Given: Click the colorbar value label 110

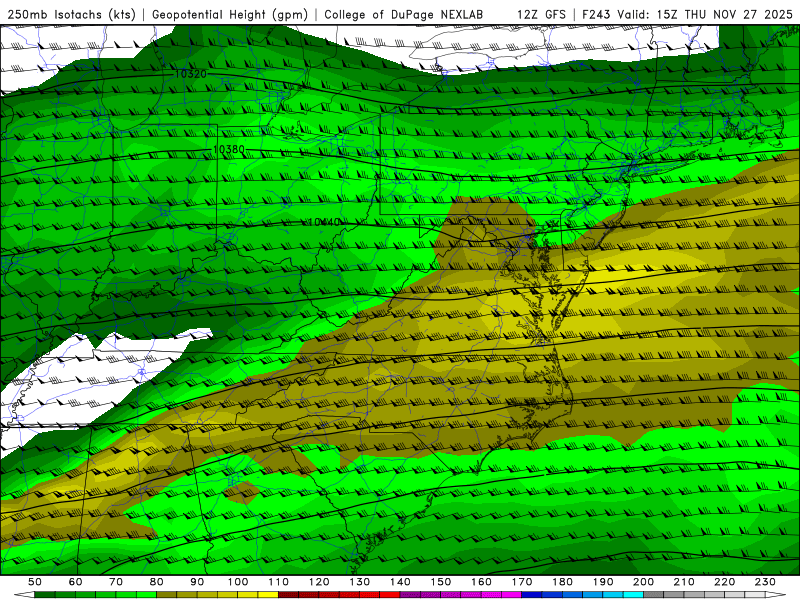Looking at the screenshot, I should pyautogui.click(x=279, y=582).
